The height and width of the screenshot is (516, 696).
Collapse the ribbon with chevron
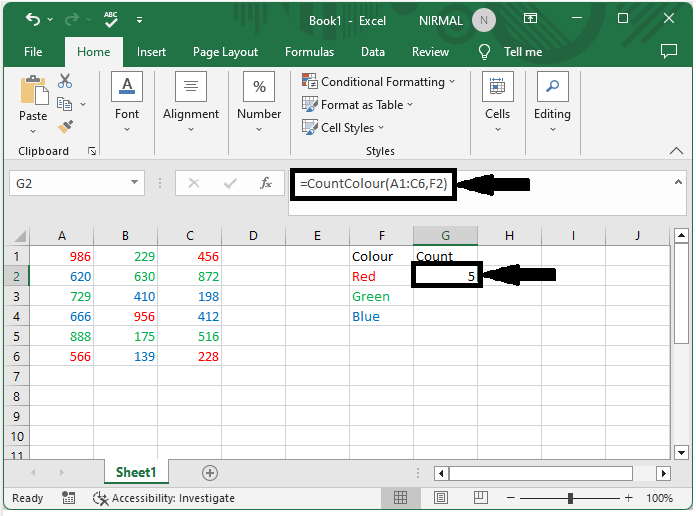click(x=676, y=151)
